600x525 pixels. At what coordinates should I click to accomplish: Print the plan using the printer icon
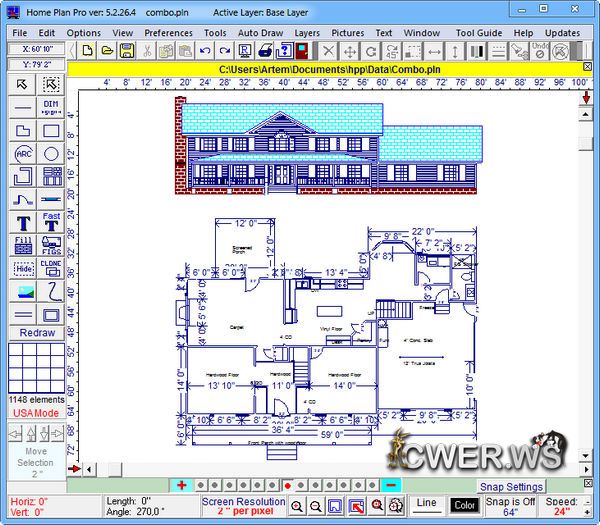coord(264,51)
